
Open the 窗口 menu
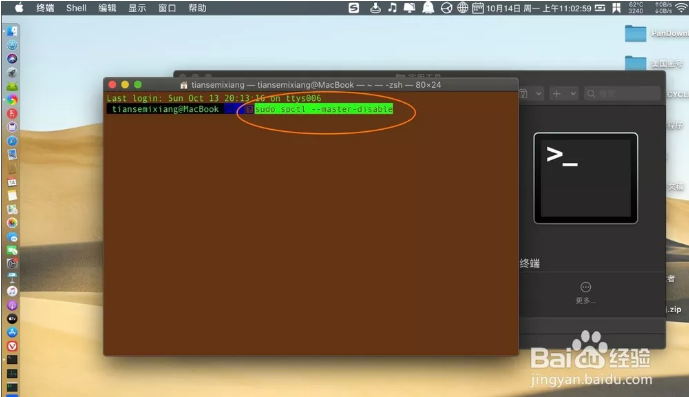[167, 8]
